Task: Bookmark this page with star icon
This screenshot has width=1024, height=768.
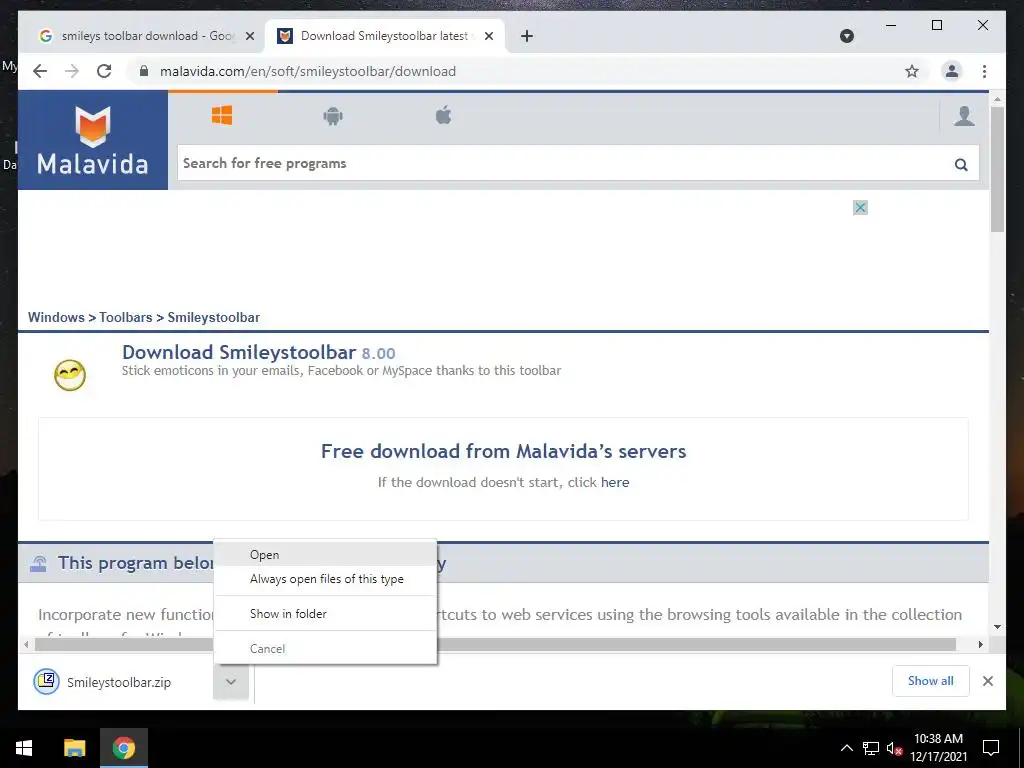Action: coord(912,71)
